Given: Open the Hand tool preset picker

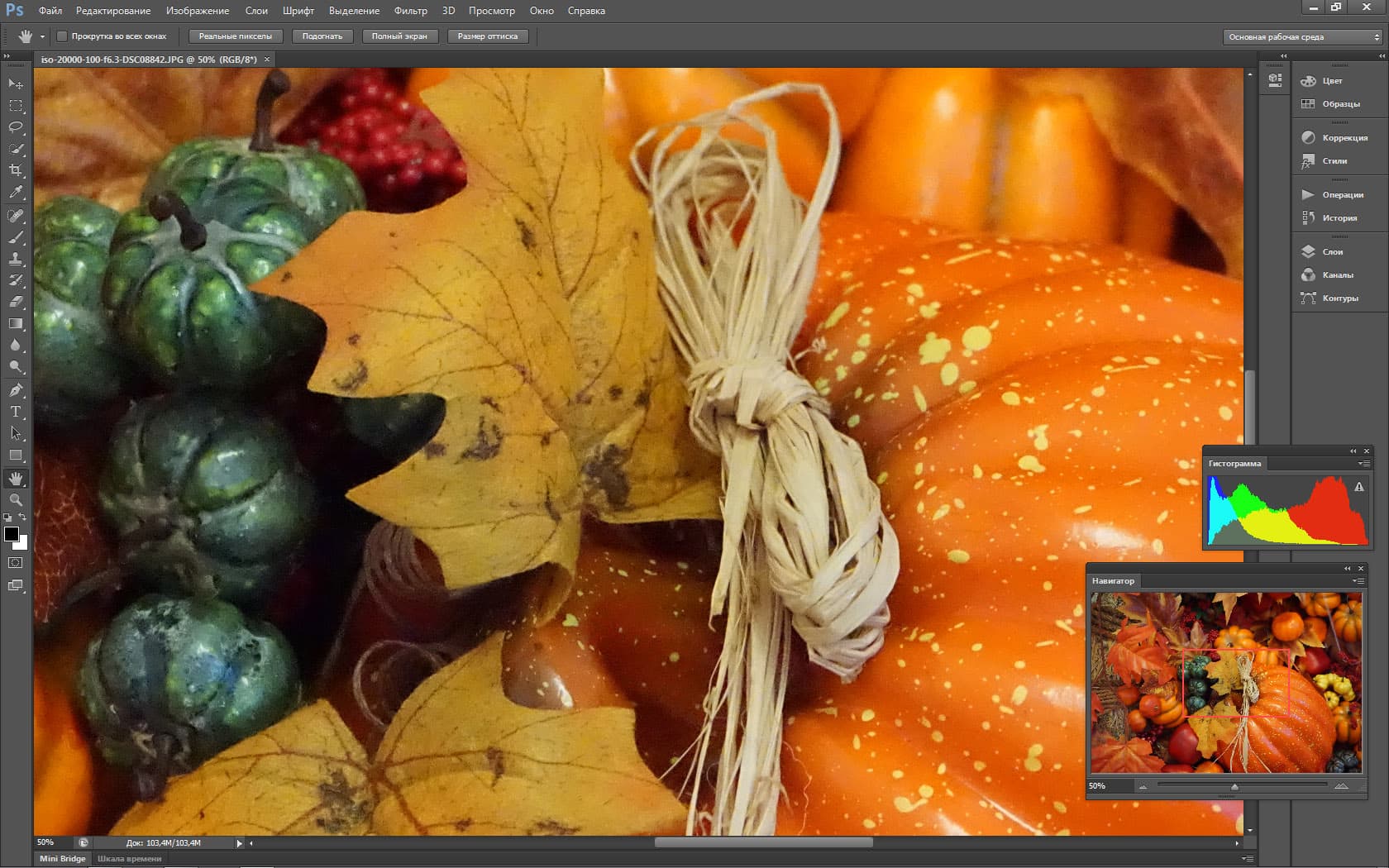Looking at the screenshot, I should pyautogui.click(x=42, y=36).
